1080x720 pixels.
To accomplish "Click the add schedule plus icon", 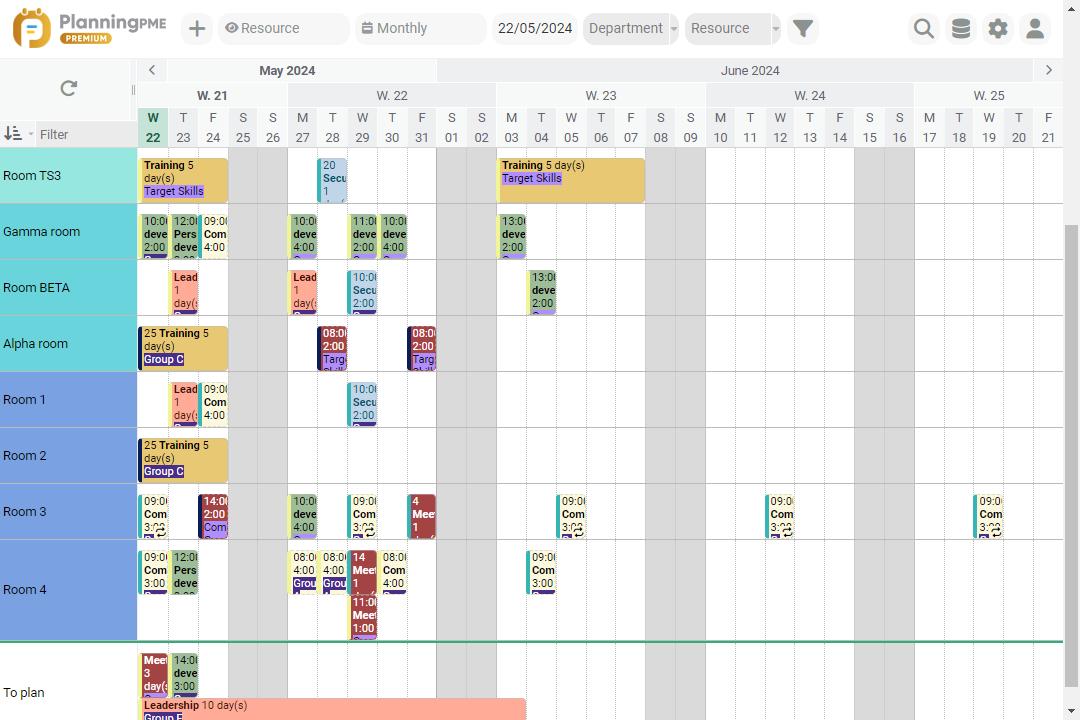I will coord(196,28).
